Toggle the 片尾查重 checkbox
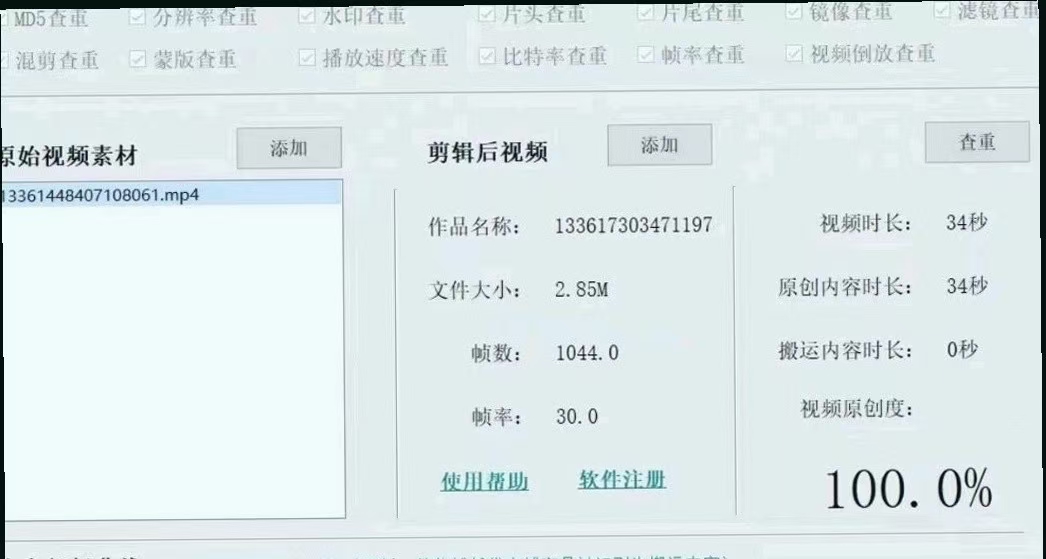The image size is (1046, 559). point(645,13)
